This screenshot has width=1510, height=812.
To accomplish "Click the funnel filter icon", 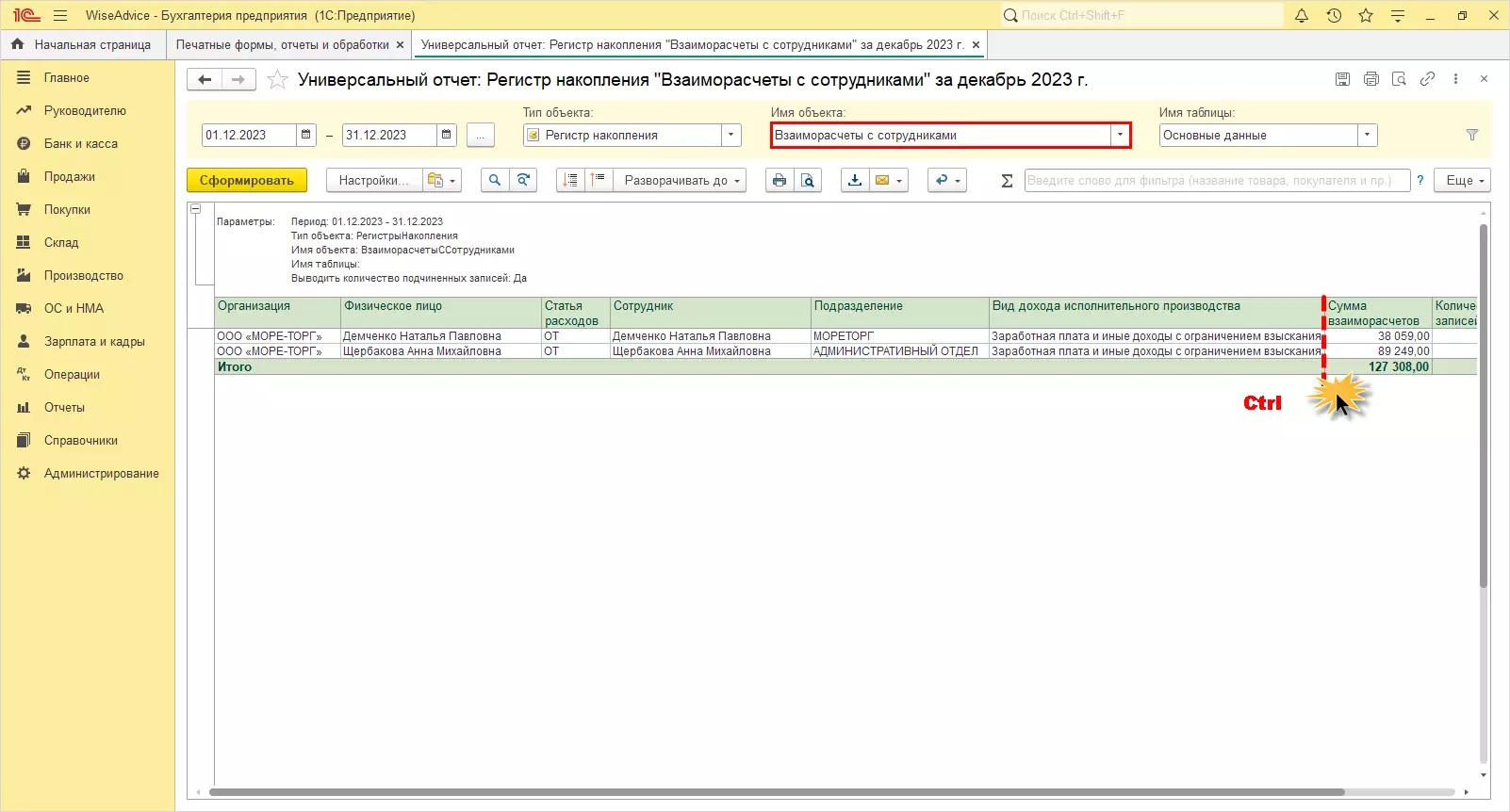I will 1472,136.
